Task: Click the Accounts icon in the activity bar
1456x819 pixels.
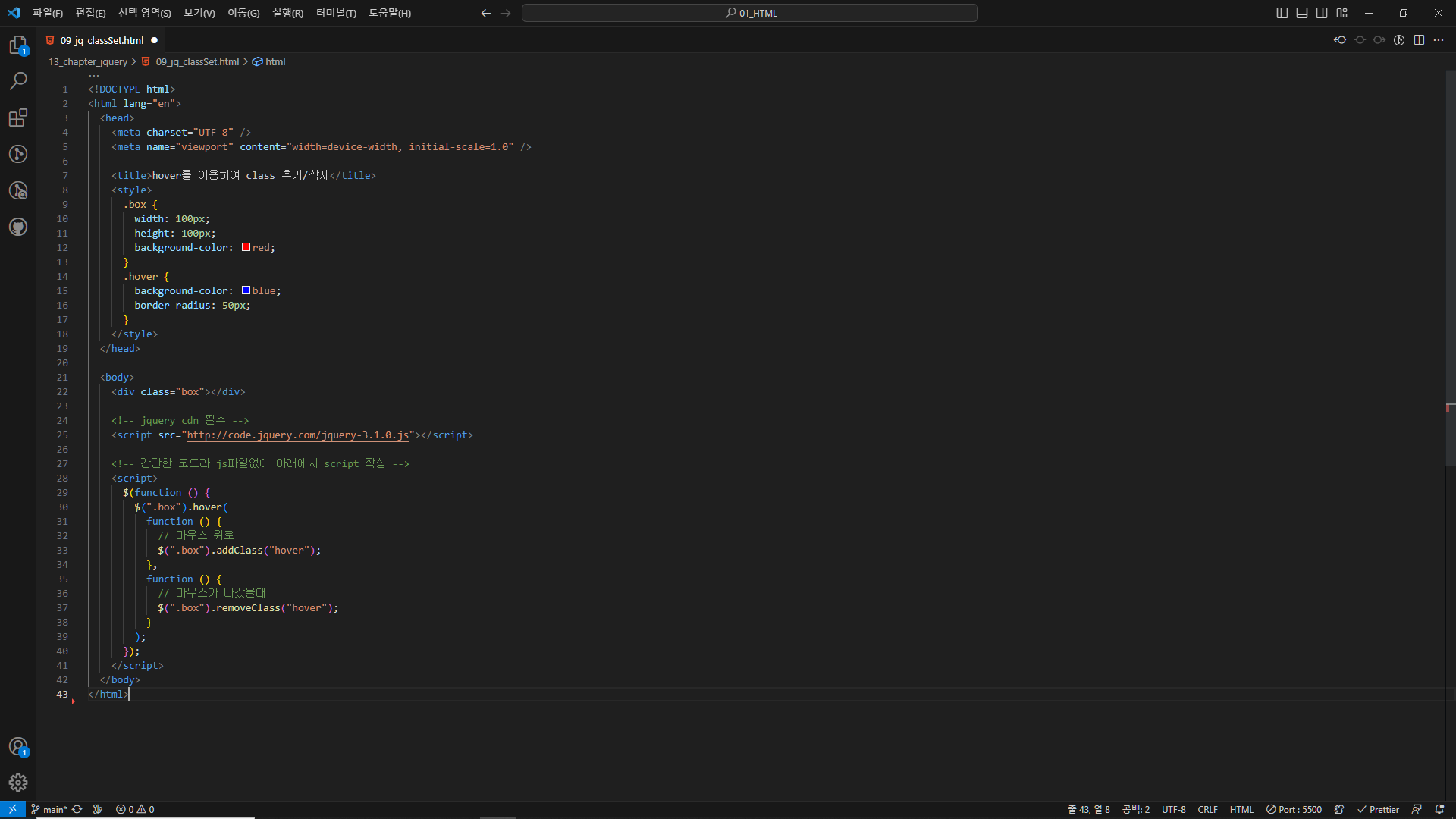Action: [x=18, y=747]
